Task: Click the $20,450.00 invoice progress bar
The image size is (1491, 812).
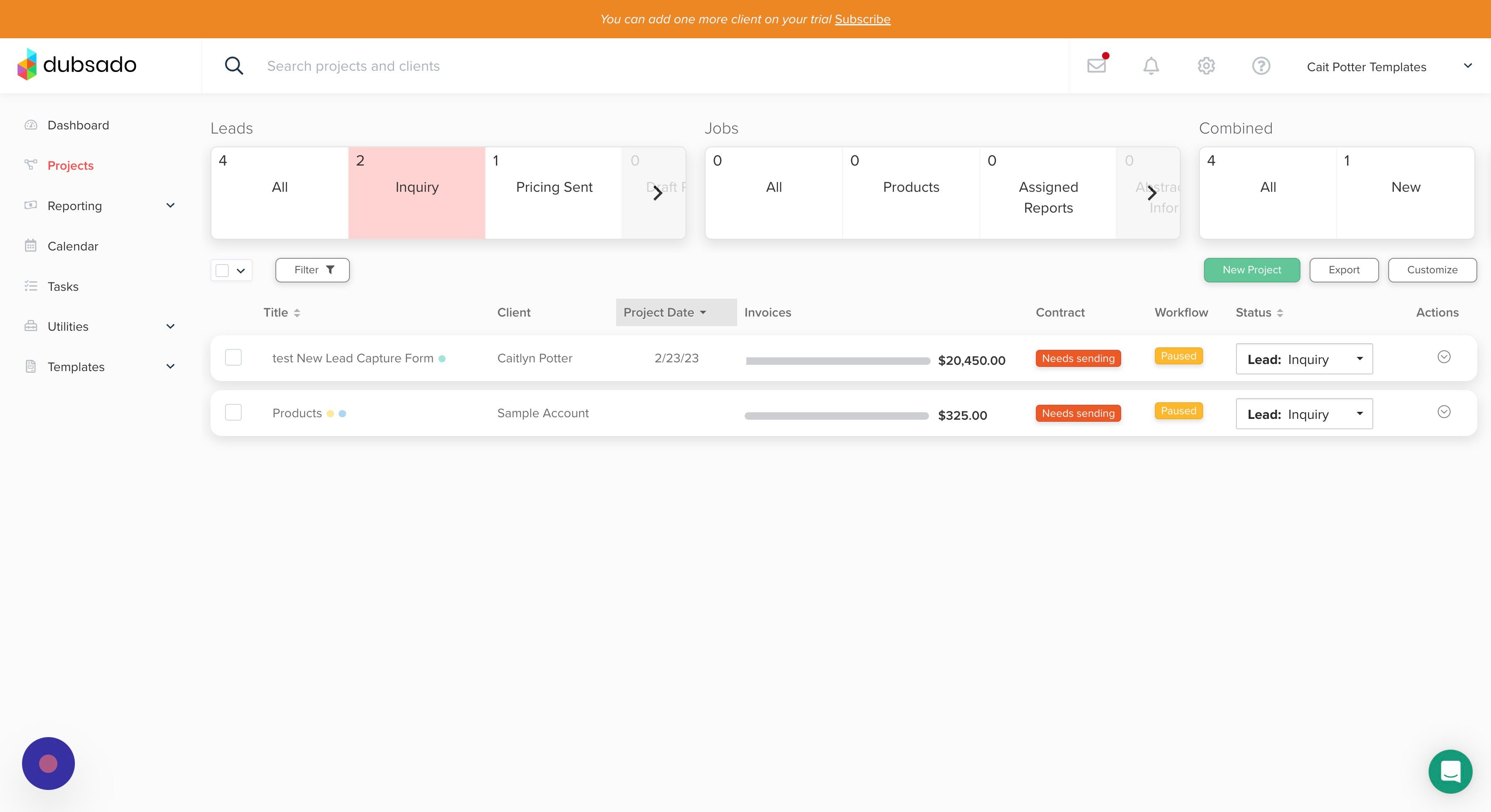Action: (837, 361)
